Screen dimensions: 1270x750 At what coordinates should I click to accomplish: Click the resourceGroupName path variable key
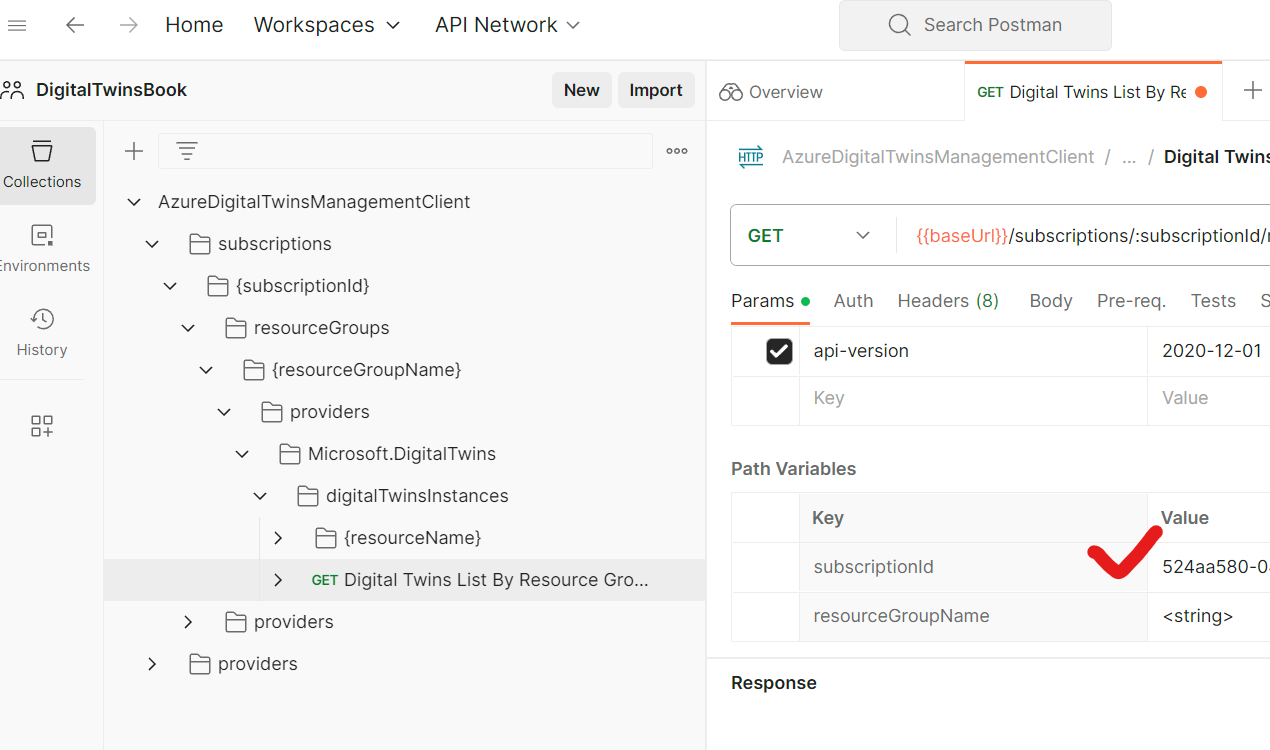973,616
